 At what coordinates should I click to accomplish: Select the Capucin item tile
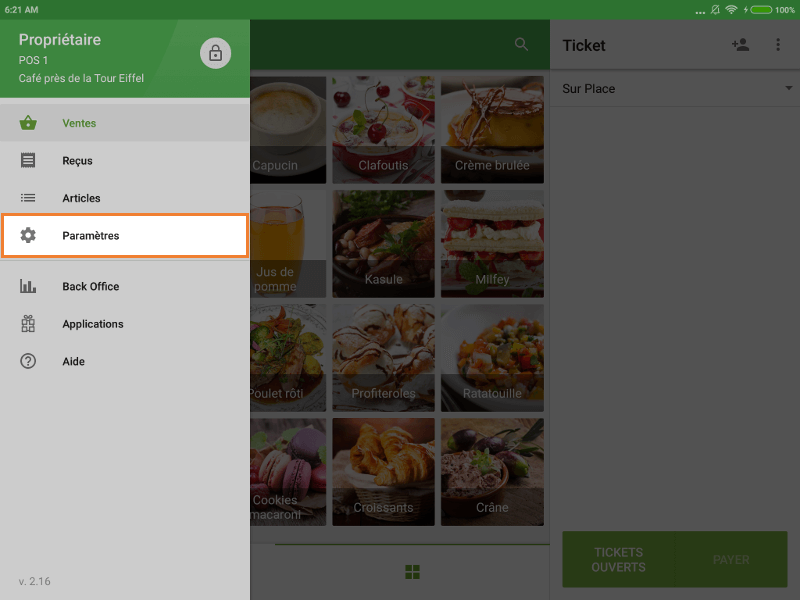point(288,130)
